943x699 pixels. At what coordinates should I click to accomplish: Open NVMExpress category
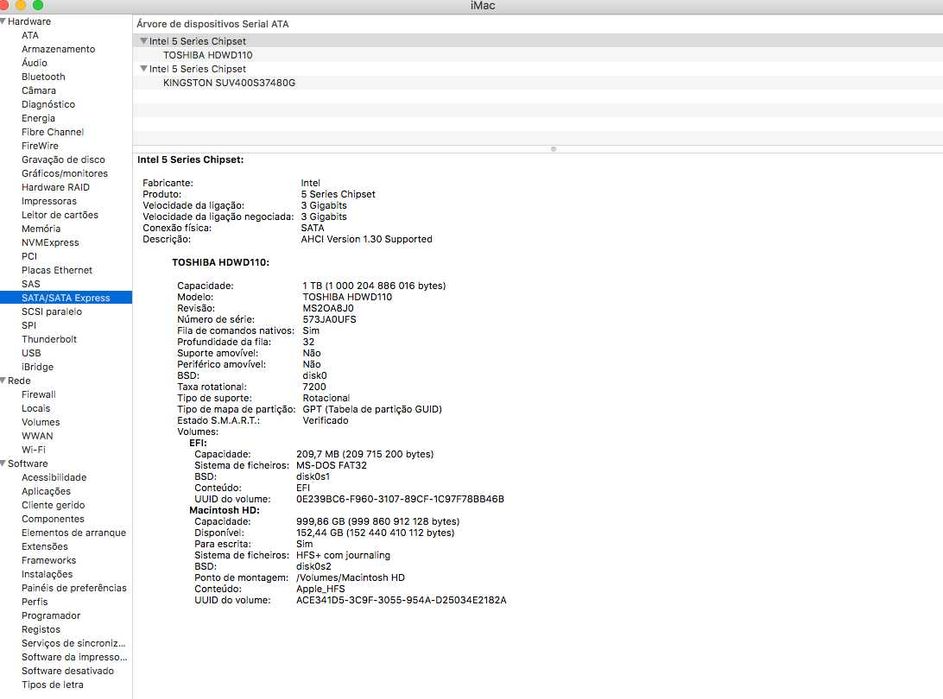(50, 242)
